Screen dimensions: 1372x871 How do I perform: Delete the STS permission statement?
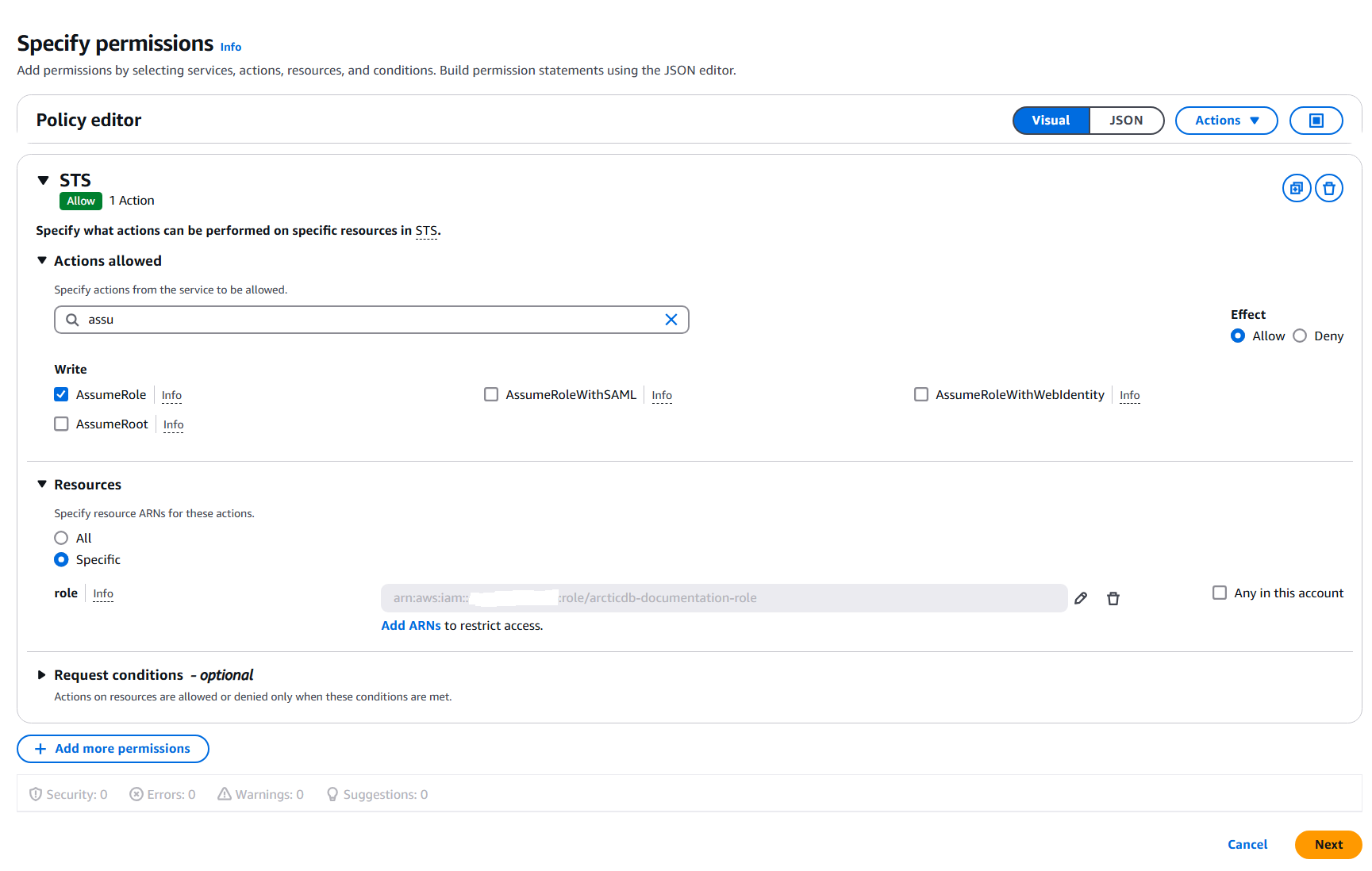pyautogui.click(x=1328, y=189)
